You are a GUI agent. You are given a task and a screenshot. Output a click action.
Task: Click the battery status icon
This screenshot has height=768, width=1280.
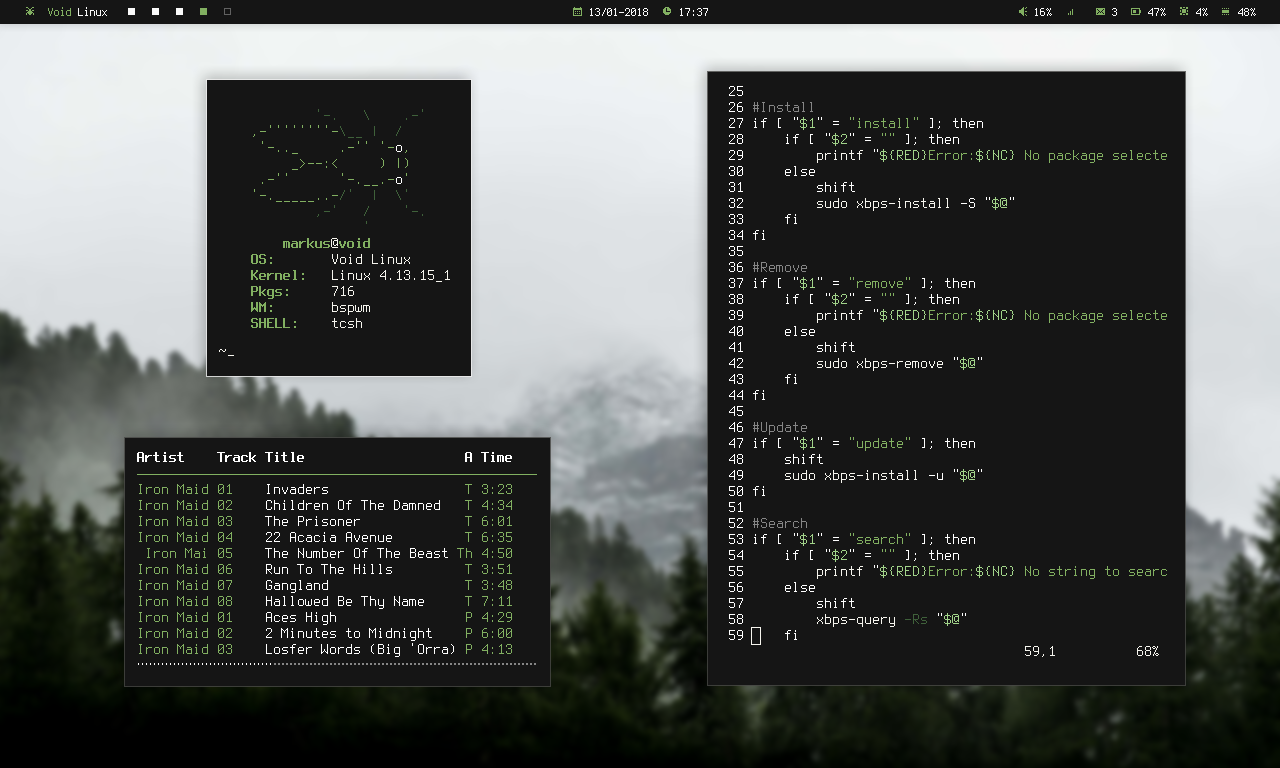[1136, 12]
